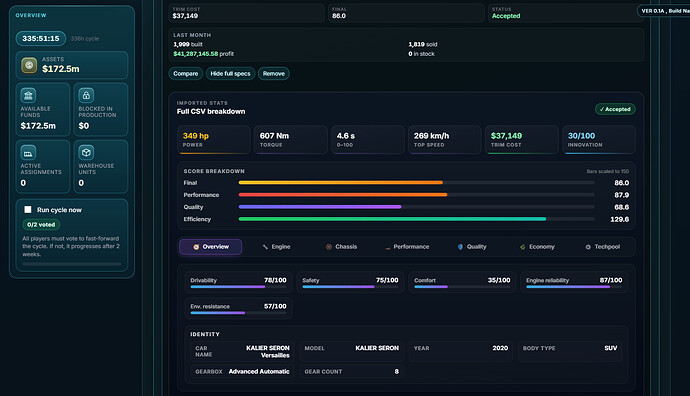
Task: Open the Engine tab
Action: pyautogui.click(x=276, y=247)
